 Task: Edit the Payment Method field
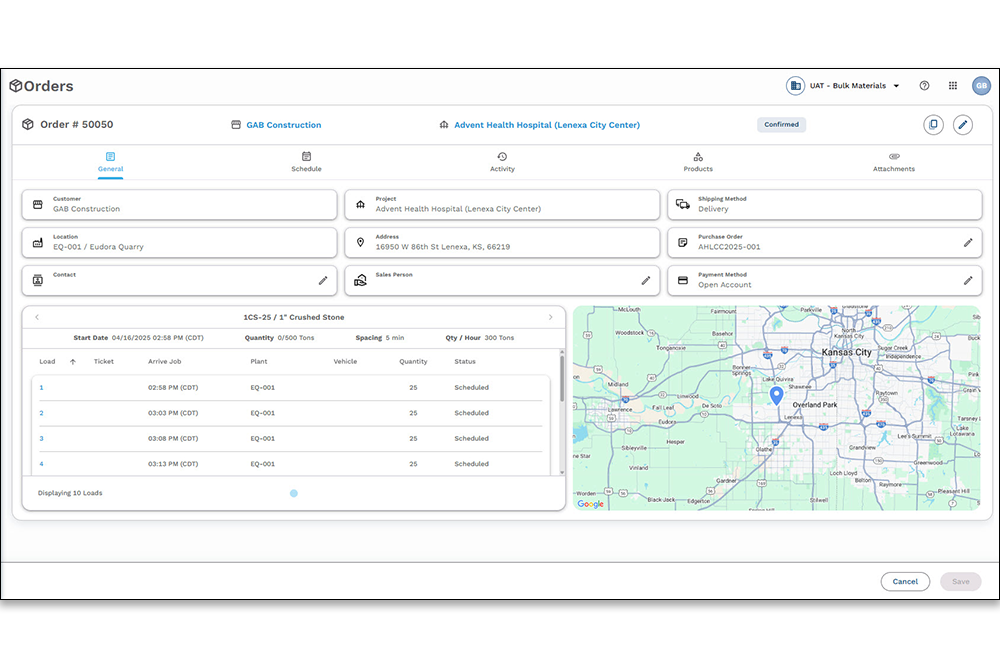967,281
